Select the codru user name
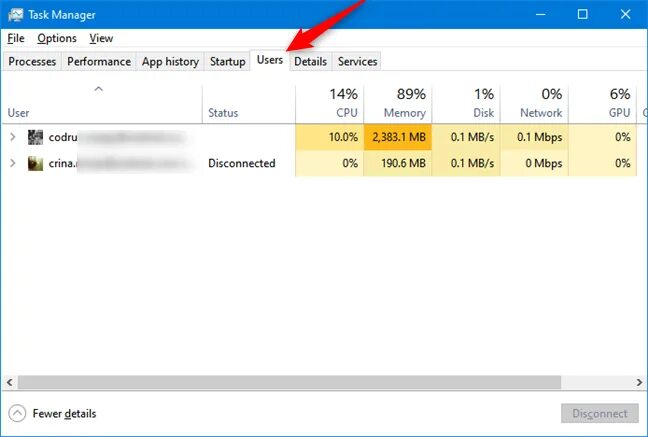The width and height of the screenshot is (648, 437). (63, 137)
